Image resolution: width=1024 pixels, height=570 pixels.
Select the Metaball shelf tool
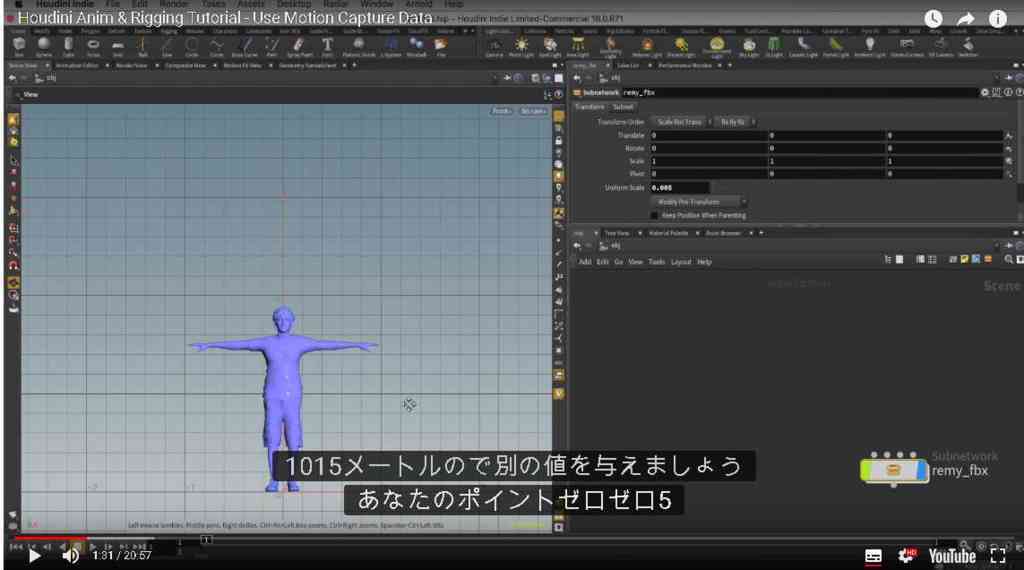(416, 46)
